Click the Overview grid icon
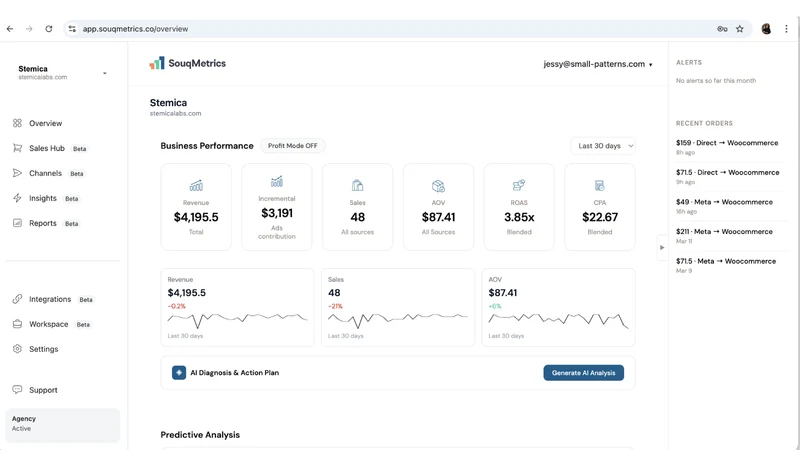Image resolution: width=800 pixels, height=450 pixels. coord(17,123)
